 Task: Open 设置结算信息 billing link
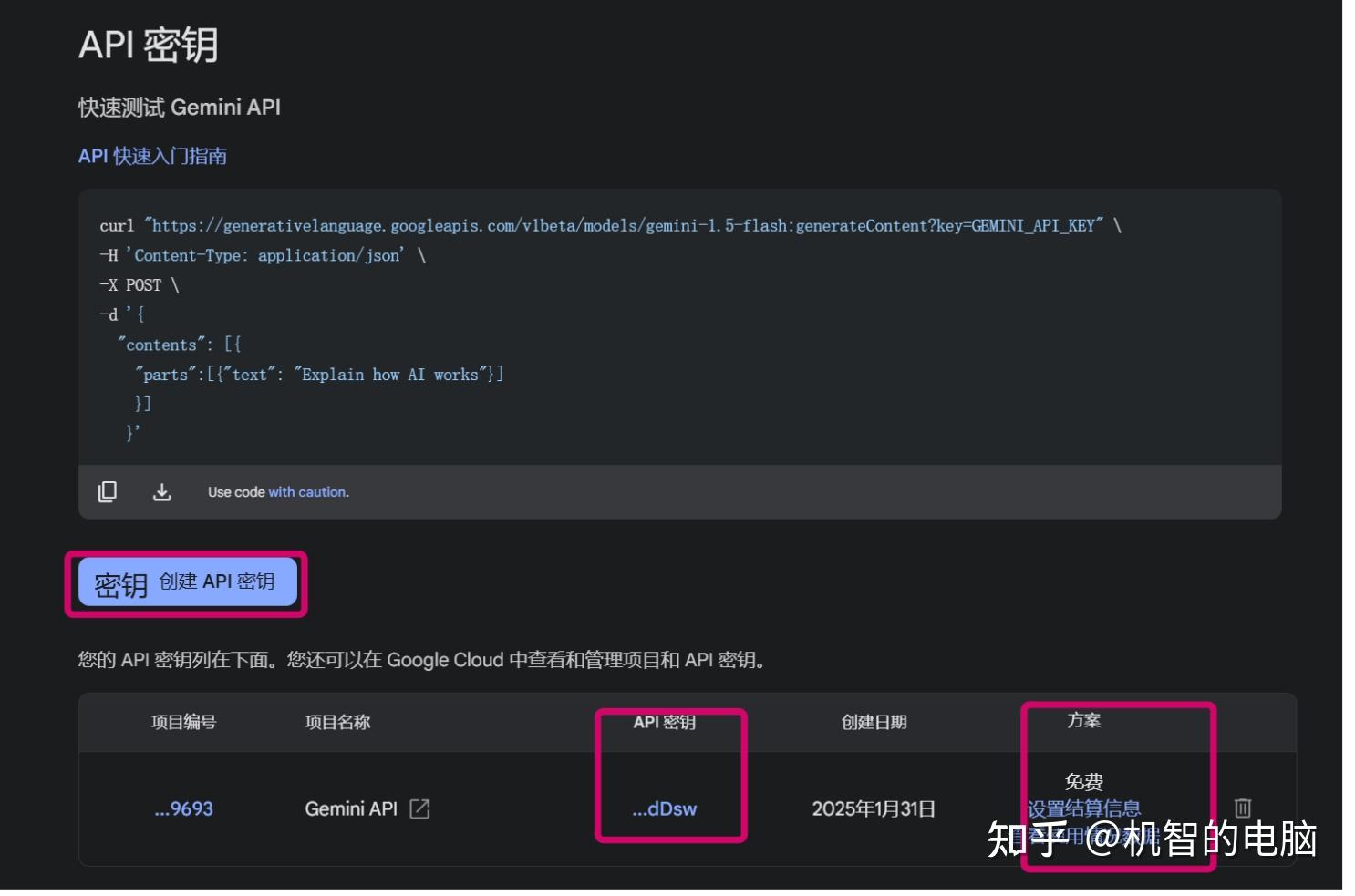1084,808
